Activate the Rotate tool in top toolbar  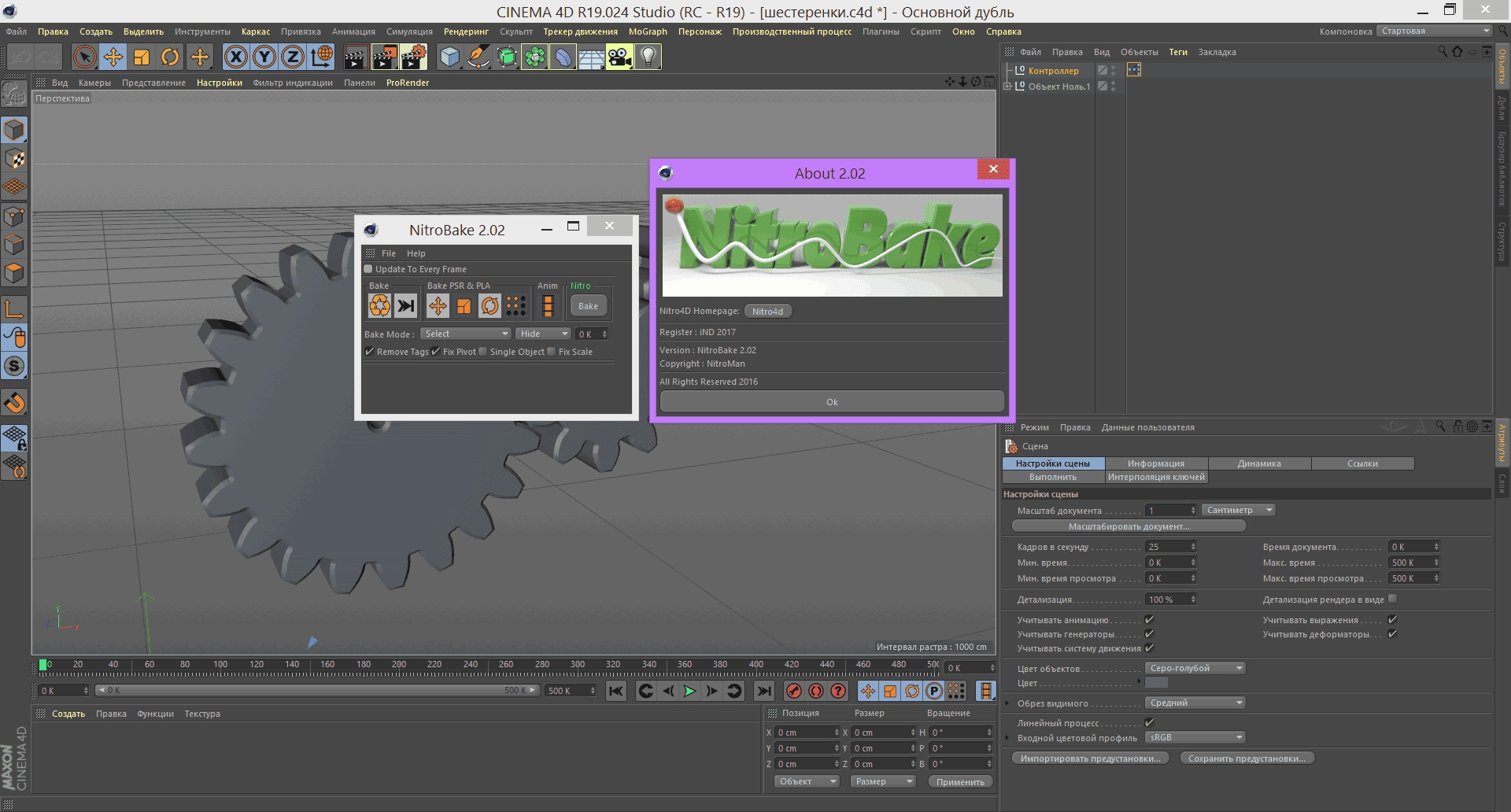pyautogui.click(x=170, y=57)
